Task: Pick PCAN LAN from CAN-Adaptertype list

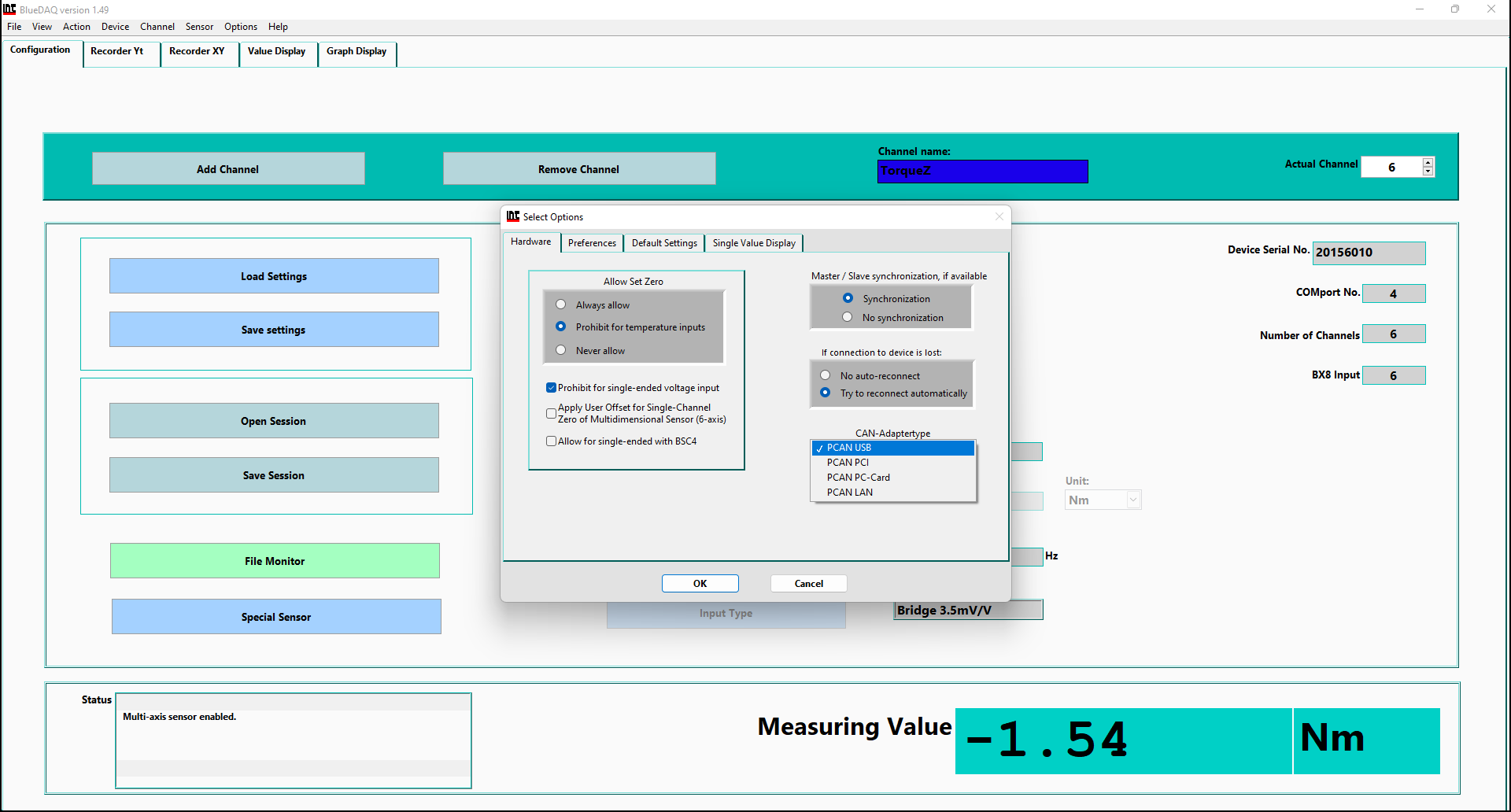Action: (849, 493)
